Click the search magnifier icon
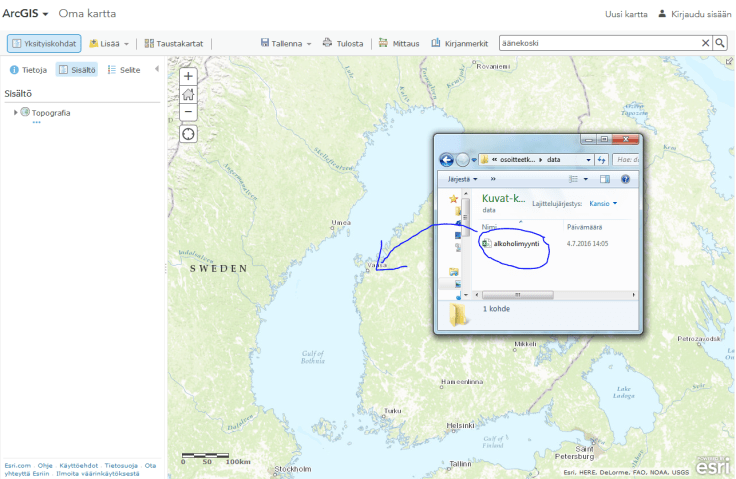 coord(720,43)
